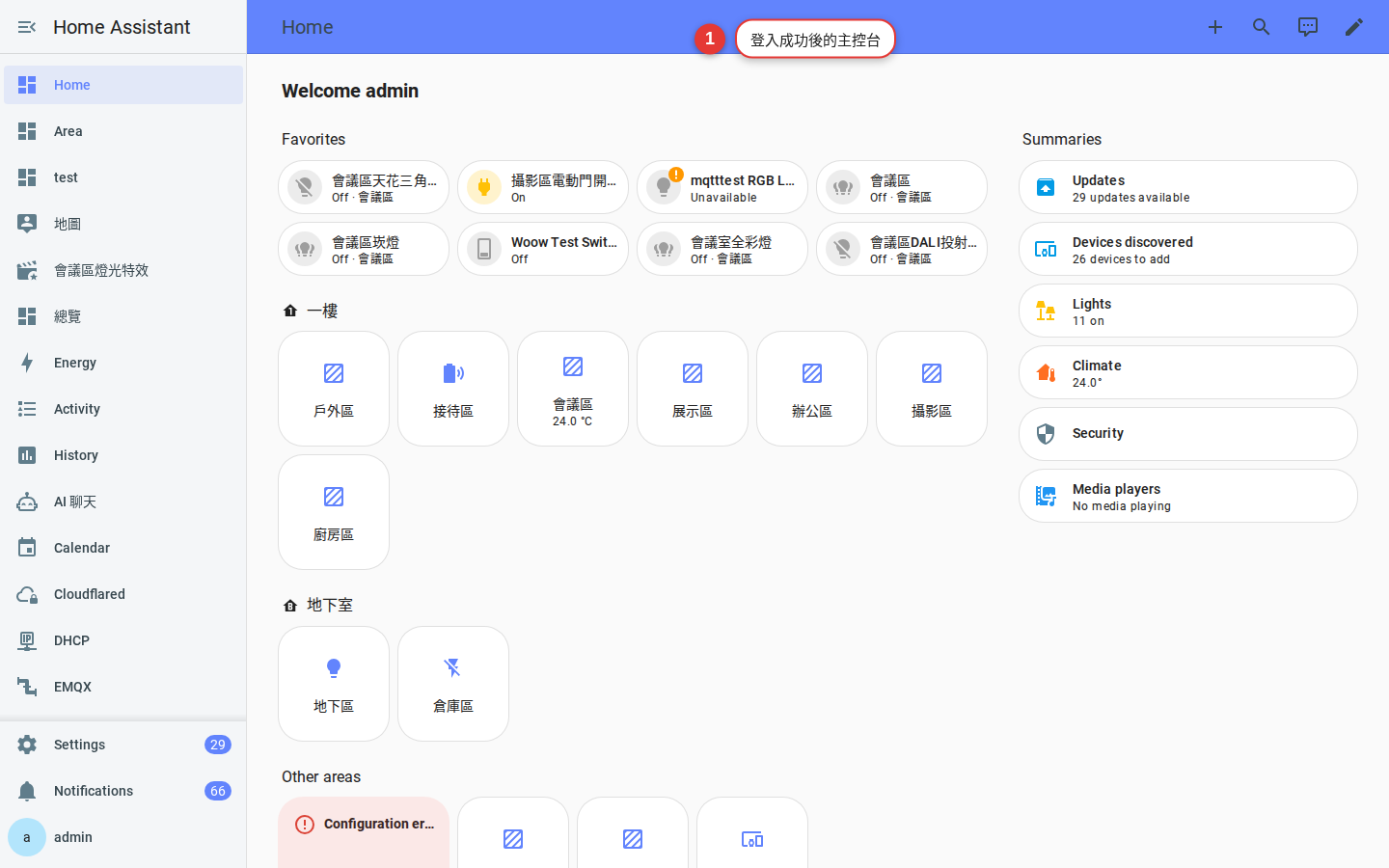The image size is (1389, 868).
Task: Toggle the 會議區崁燈 light icon
Action: click(305, 249)
